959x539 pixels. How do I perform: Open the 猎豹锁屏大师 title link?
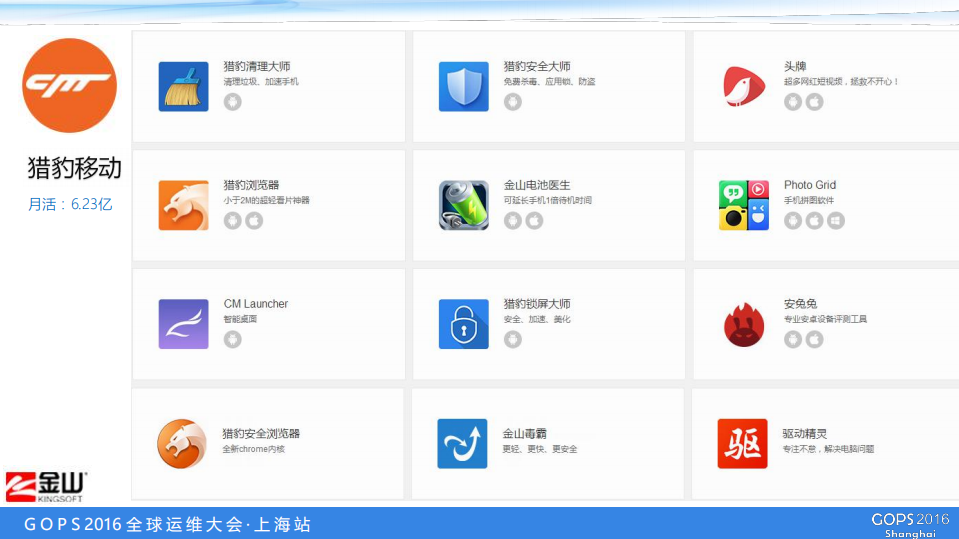pos(537,303)
